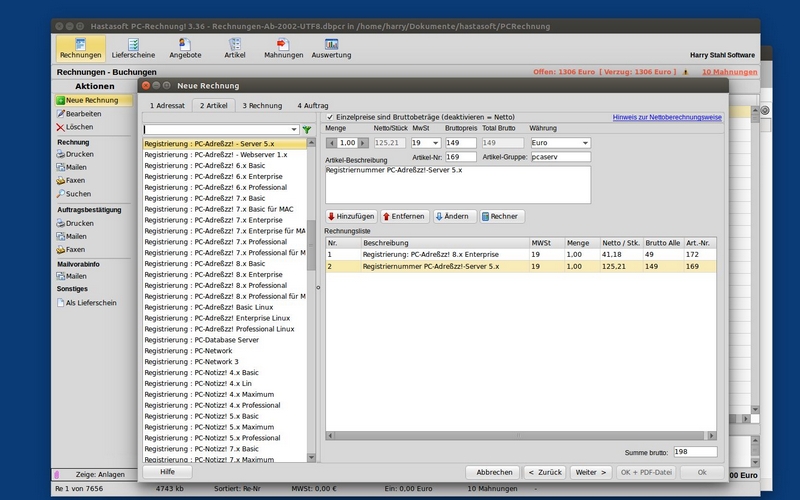Click the Hilfe button
The image size is (800, 500).
pos(167,472)
